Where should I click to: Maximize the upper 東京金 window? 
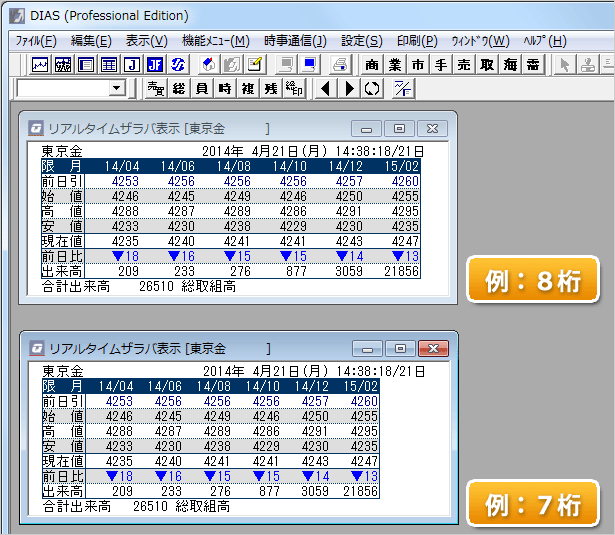click(x=399, y=128)
